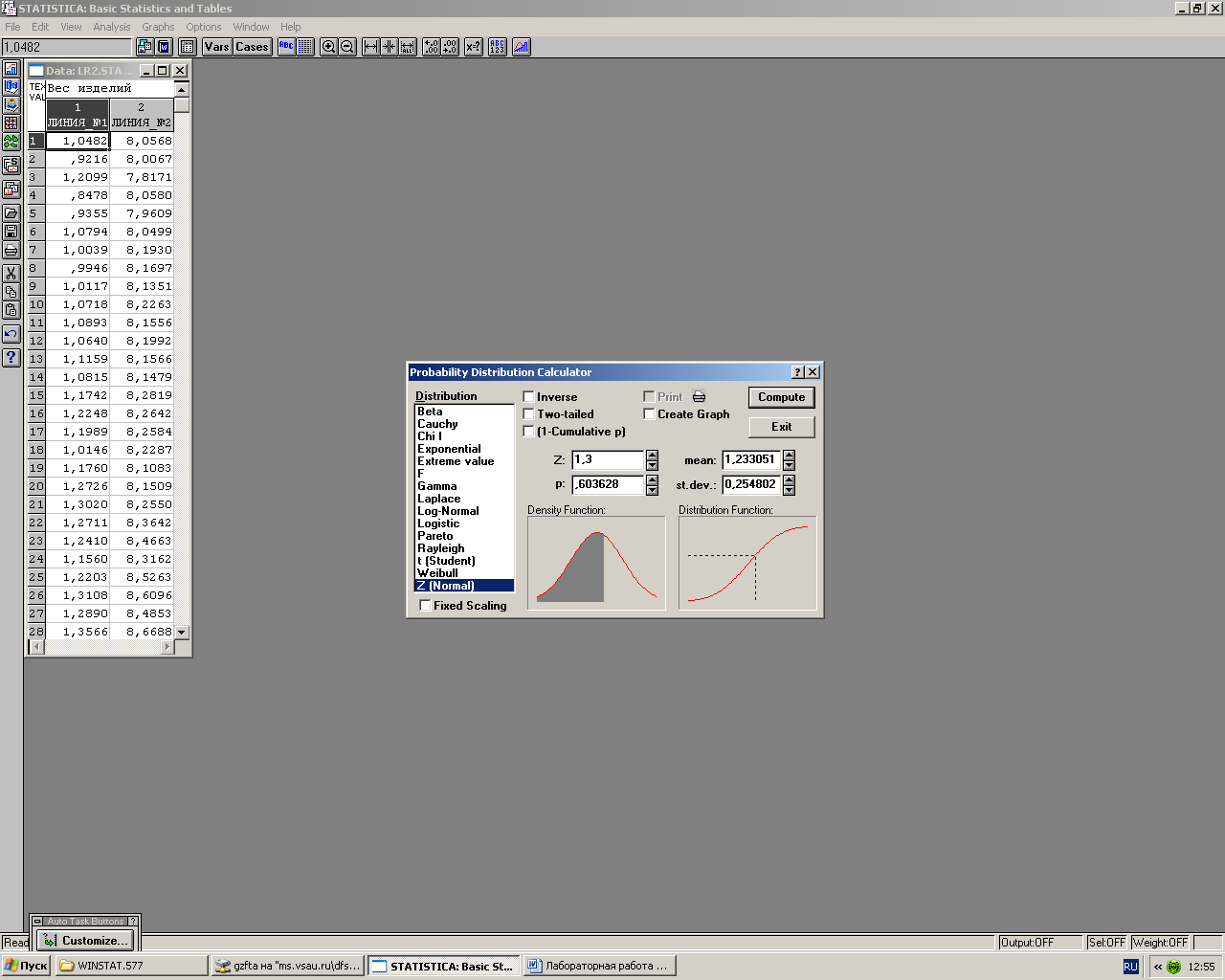Click the 2D graphs icon in left toolbar
1225x980 pixels.
point(11,69)
